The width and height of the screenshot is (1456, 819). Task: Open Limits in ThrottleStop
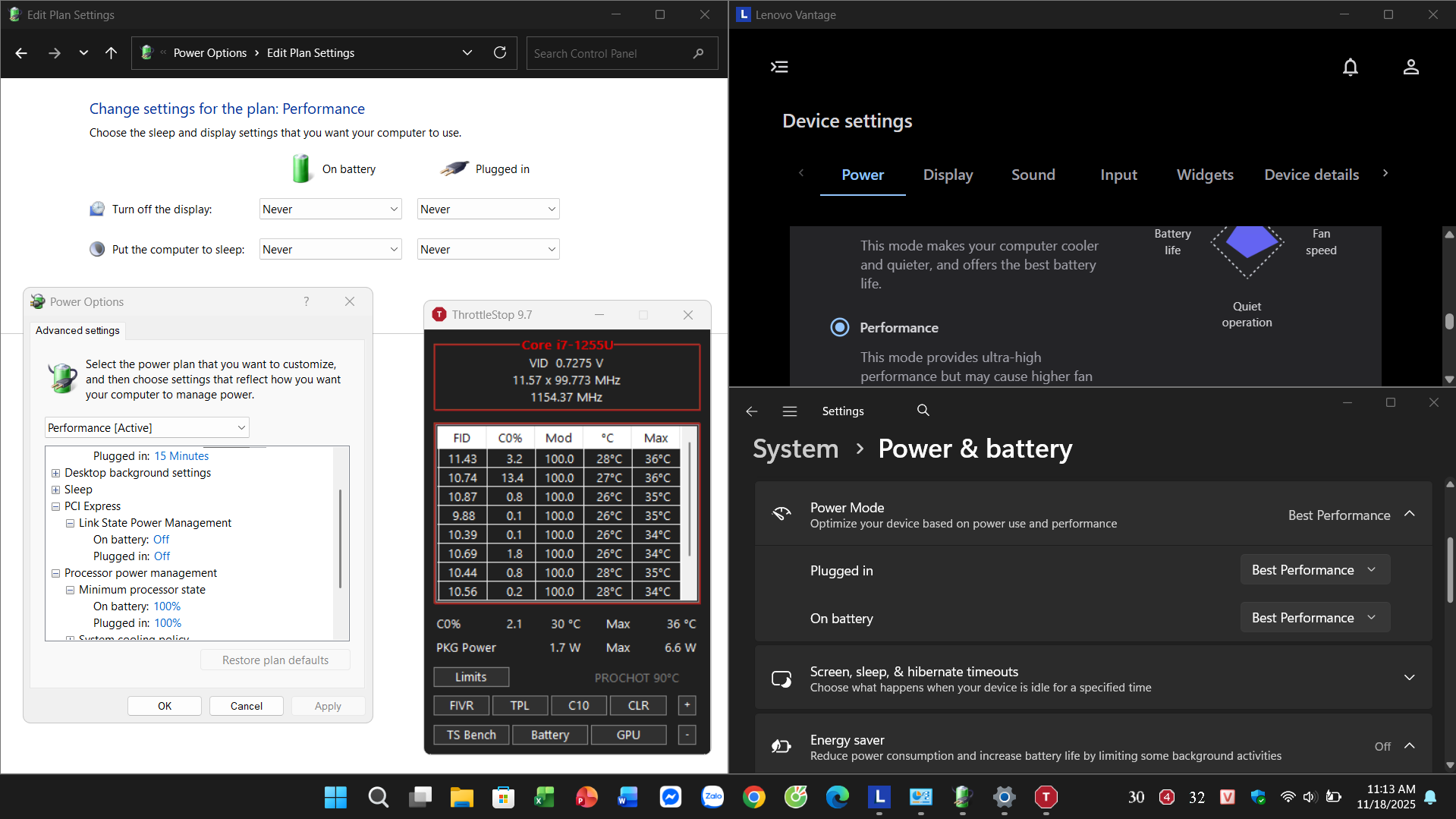471,677
